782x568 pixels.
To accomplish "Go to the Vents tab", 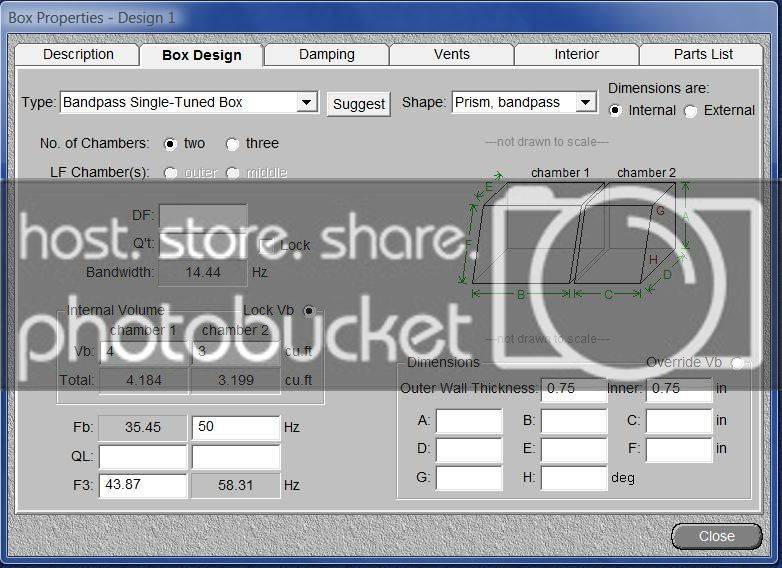I will 451,54.
